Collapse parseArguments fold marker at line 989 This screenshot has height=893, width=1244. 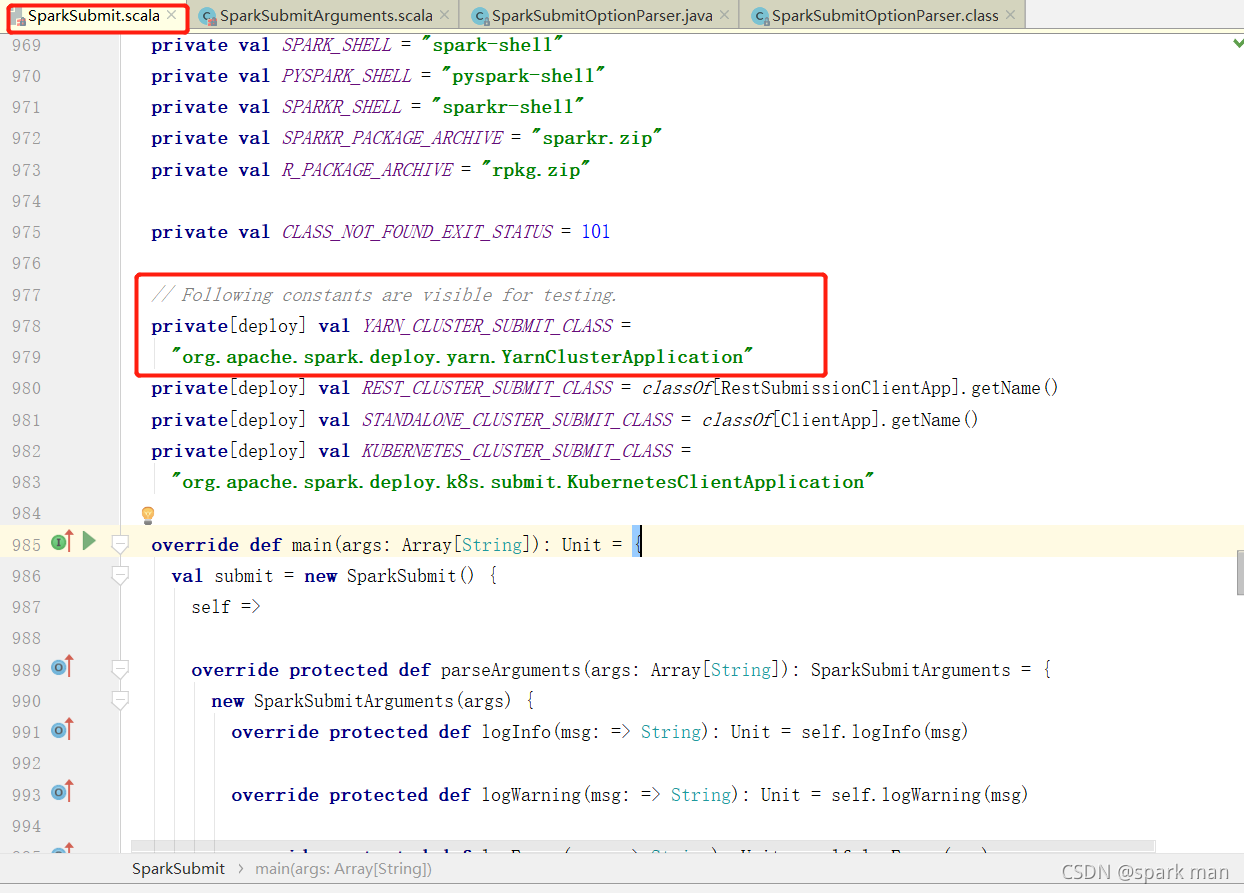(x=120, y=669)
